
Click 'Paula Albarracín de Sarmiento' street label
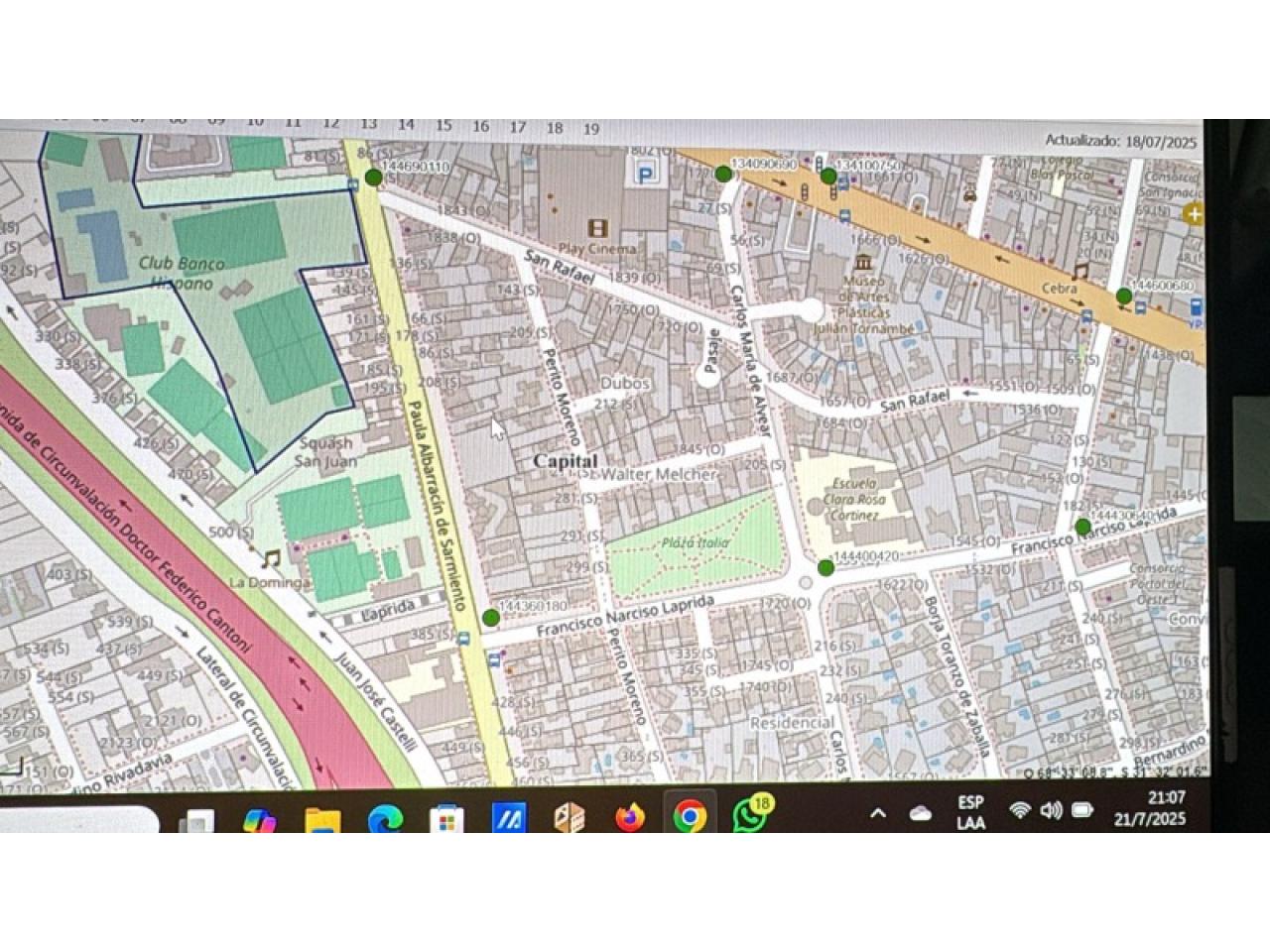pyautogui.click(x=438, y=505)
